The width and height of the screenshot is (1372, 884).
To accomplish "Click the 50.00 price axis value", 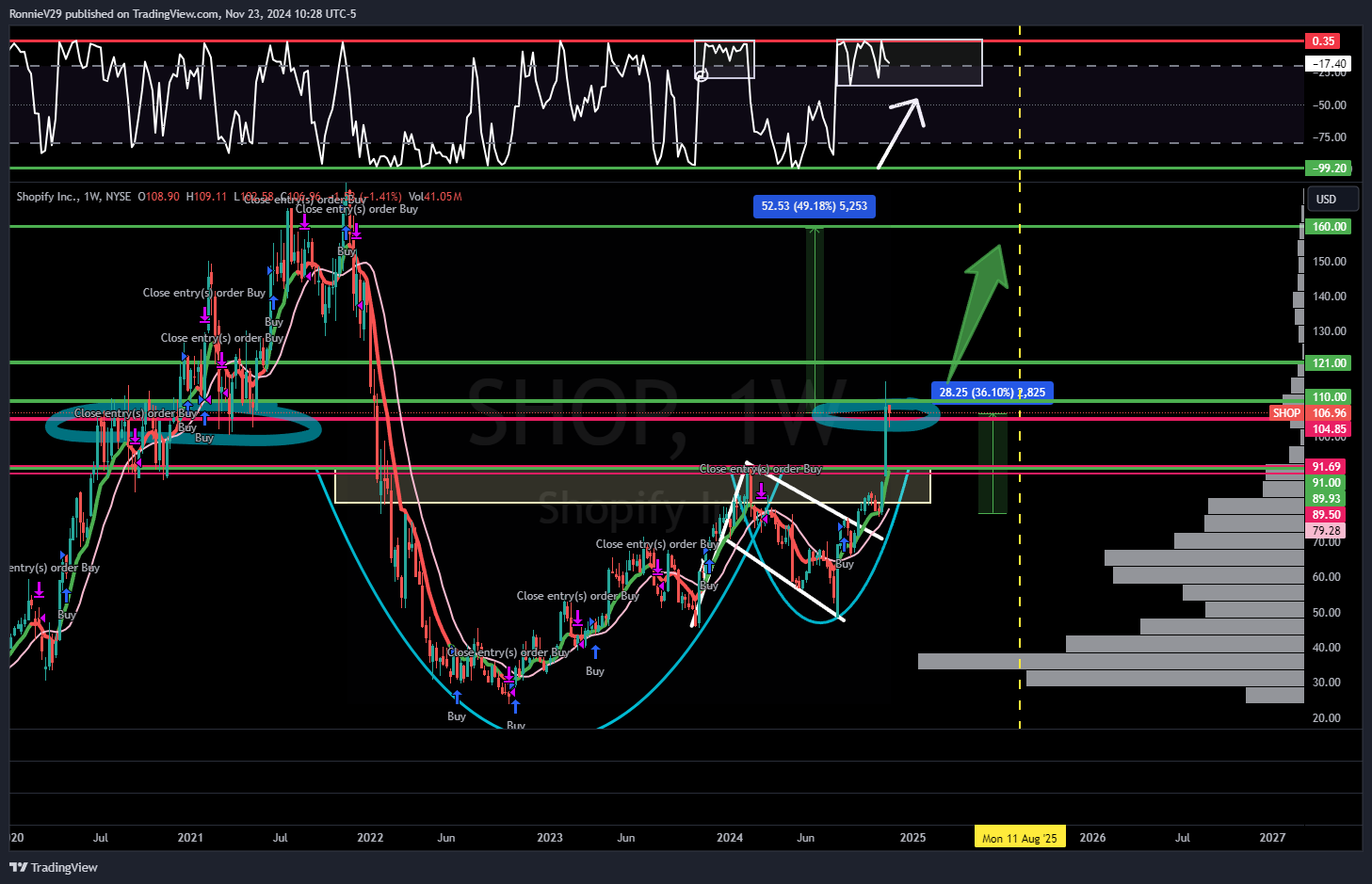I will 1327,613.
